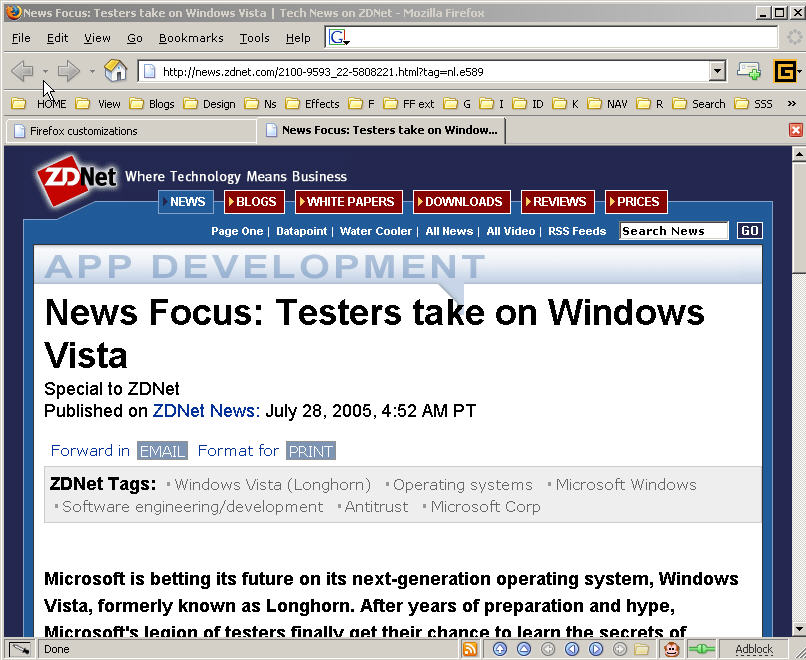Open the Edit menu
The width and height of the screenshot is (806, 660).
pyautogui.click(x=57, y=38)
